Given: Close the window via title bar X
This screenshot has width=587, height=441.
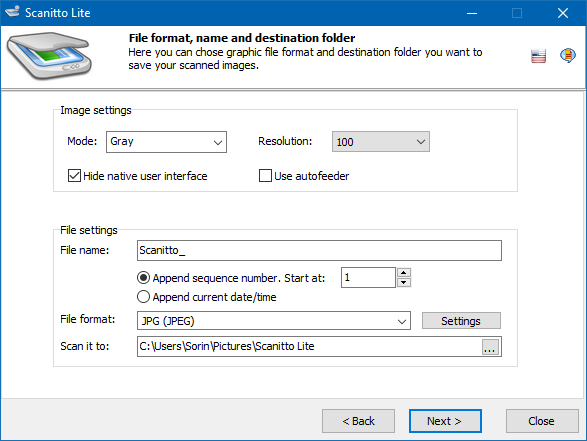Looking at the screenshot, I should click(563, 13).
